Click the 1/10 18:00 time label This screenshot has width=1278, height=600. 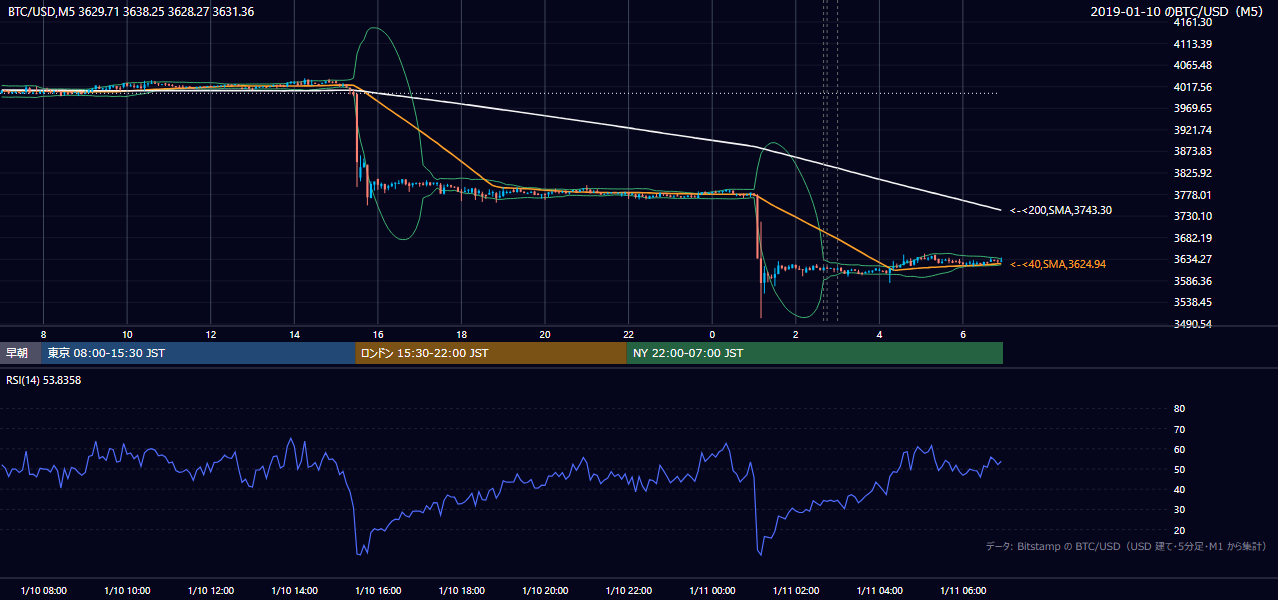click(461, 591)
